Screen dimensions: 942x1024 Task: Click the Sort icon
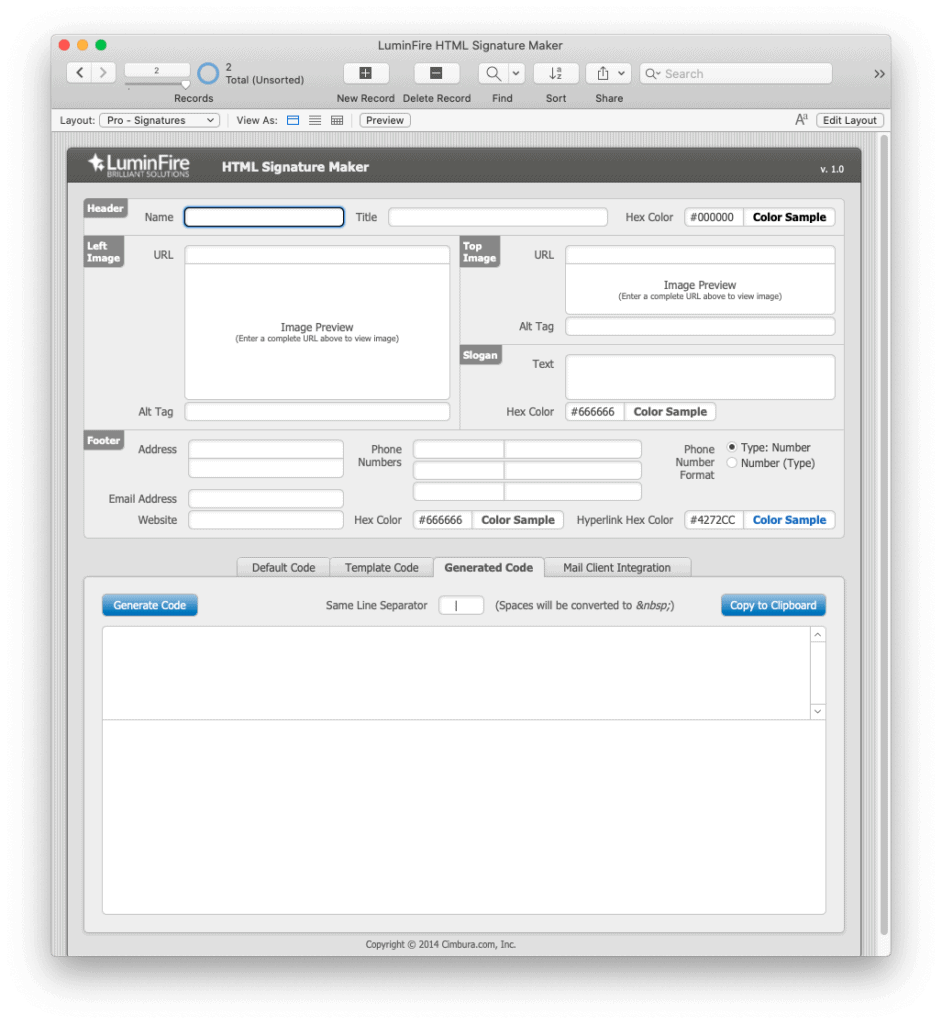(556, 73)
